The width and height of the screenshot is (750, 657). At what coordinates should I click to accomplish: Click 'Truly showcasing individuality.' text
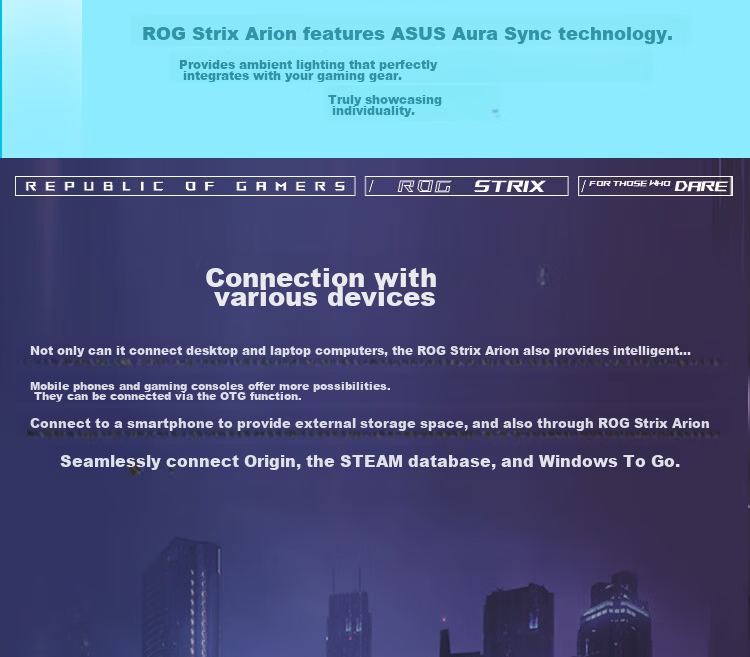[x=385, y=105]
